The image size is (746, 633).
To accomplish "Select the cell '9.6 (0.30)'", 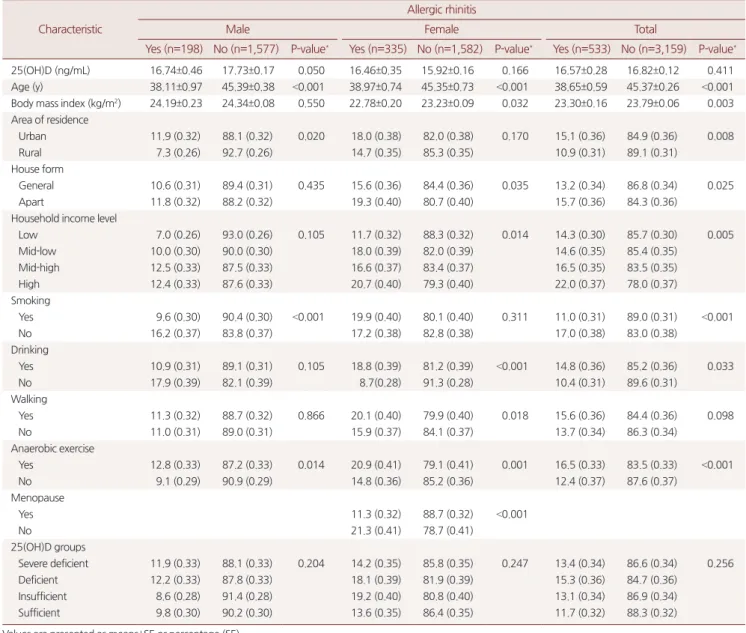I will pos(178,317).
